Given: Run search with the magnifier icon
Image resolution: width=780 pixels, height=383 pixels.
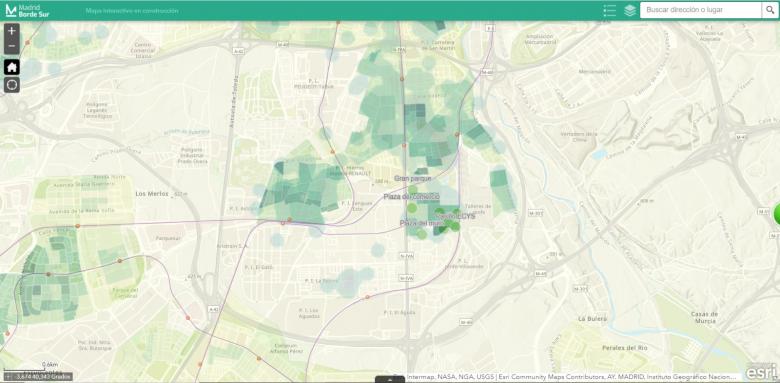Looking at the screenshot, I should 769,10.
